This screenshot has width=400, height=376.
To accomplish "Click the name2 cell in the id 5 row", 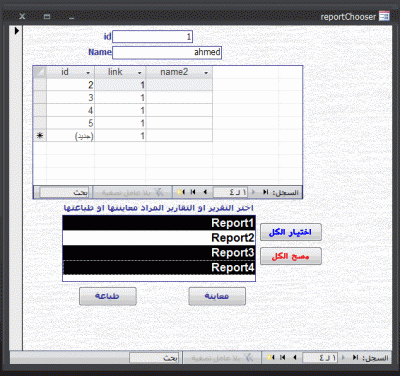I will 179,123.
